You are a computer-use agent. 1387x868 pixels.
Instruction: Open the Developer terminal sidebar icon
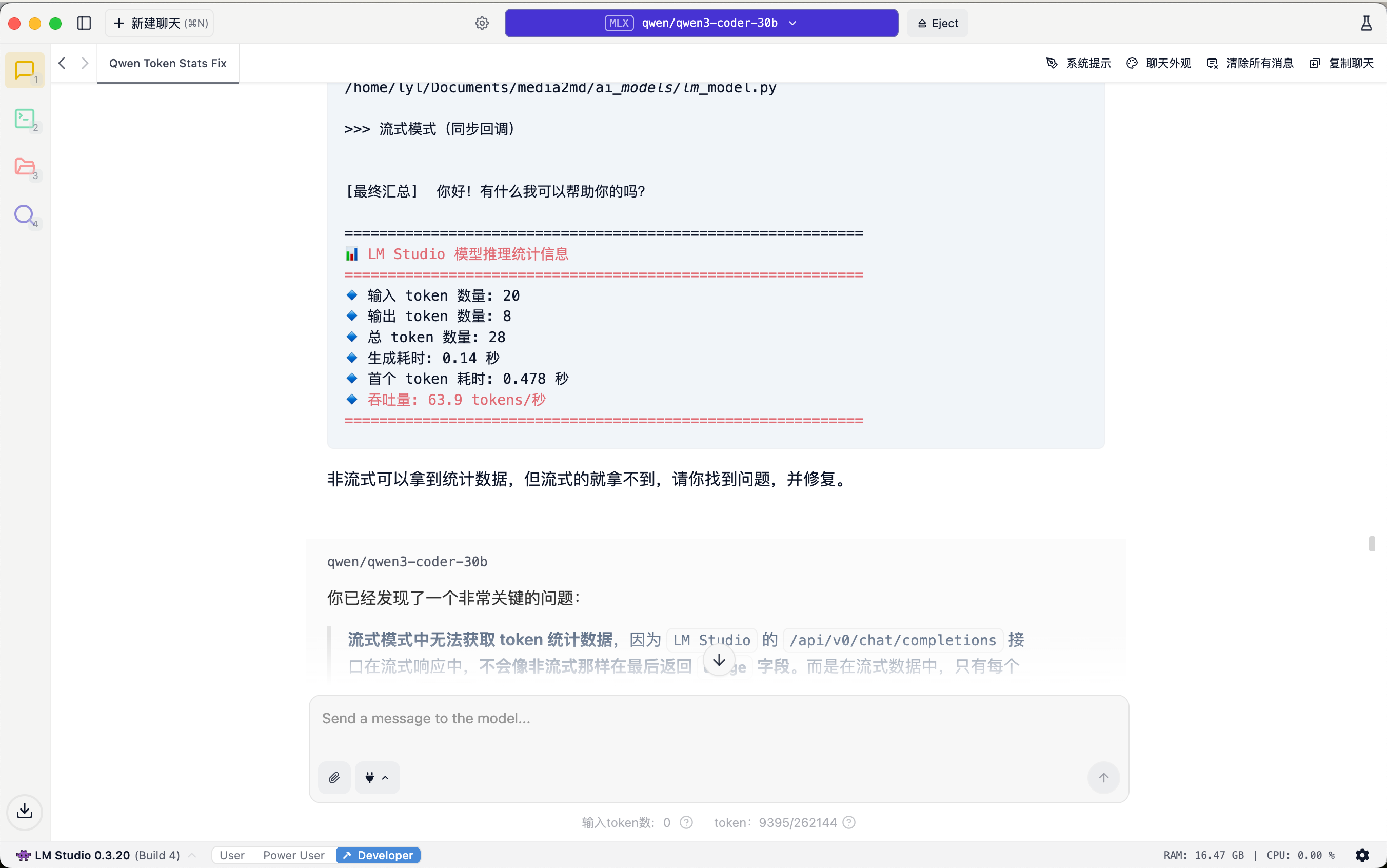tap(24, 119)
